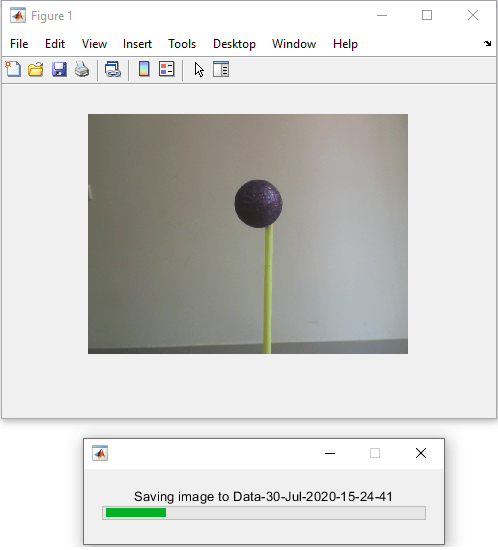Print the figure with the printer icon
Image resolution: width=498 pixels, height=550 pixels.
(x=82, y=69)
